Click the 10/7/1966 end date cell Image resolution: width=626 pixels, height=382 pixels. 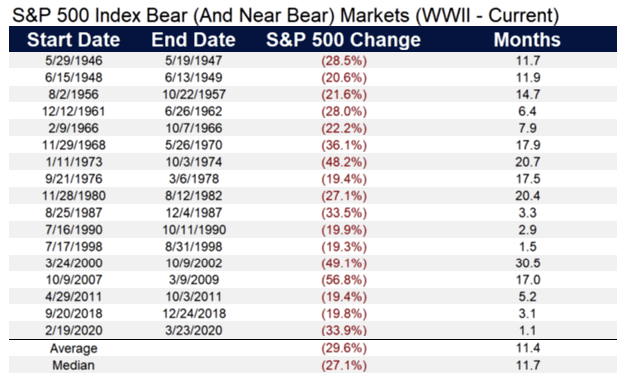point(194,128)
